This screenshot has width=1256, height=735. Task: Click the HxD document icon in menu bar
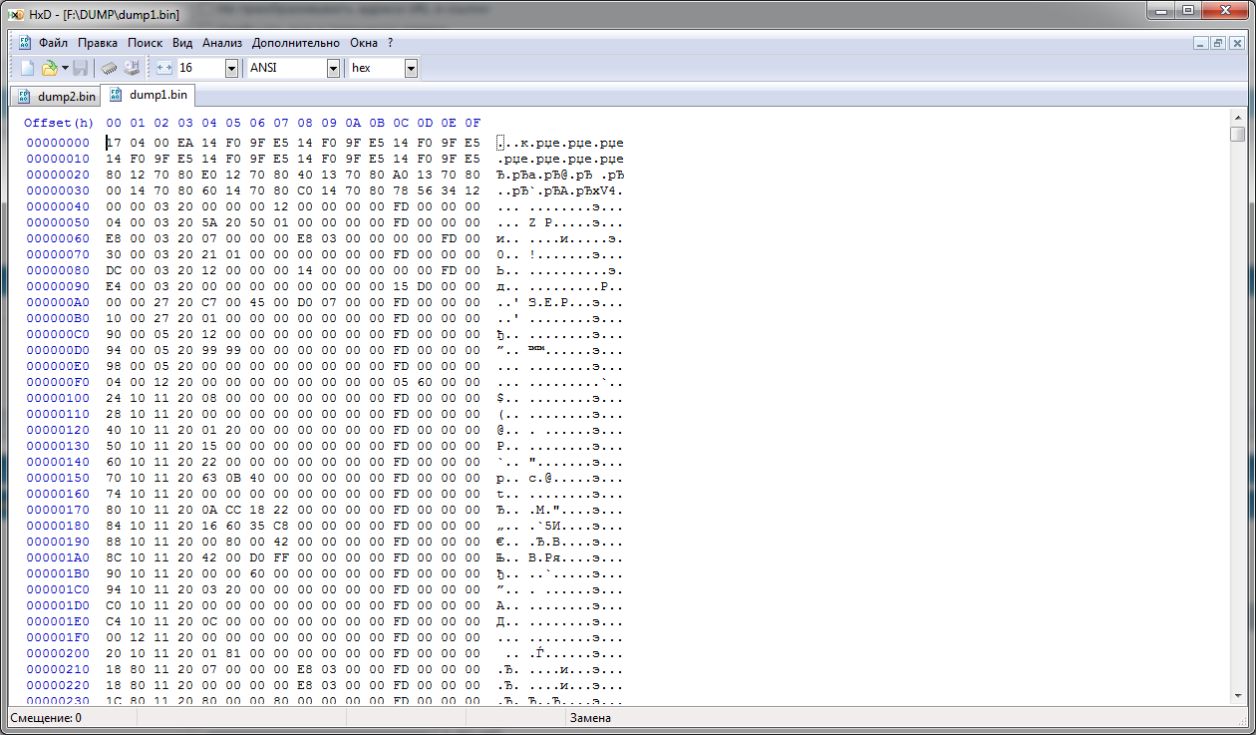tap(25, 43)
